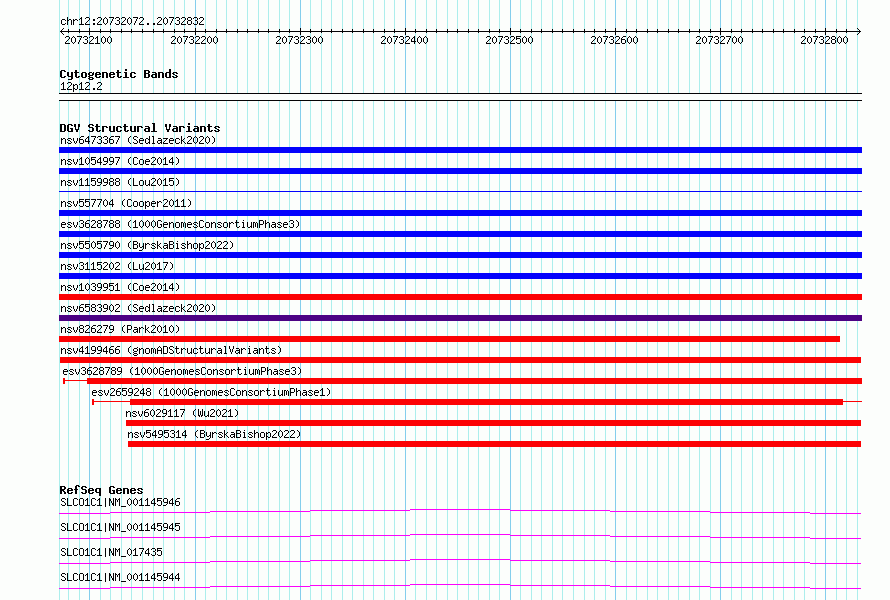This screenshot has width=890, height=600.
Task: Click the red bar under nsv6029117
Action: (x=493, y=423)
